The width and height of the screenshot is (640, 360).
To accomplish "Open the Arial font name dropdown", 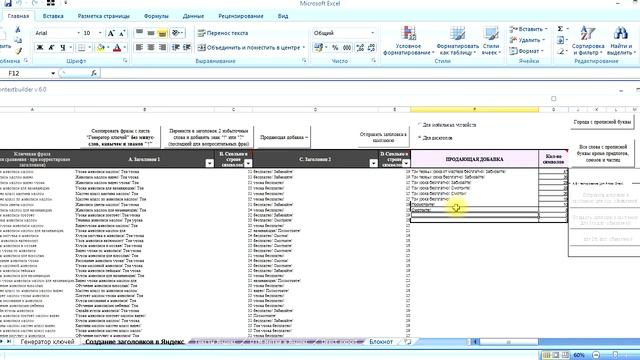I will [x=78, y=33].
